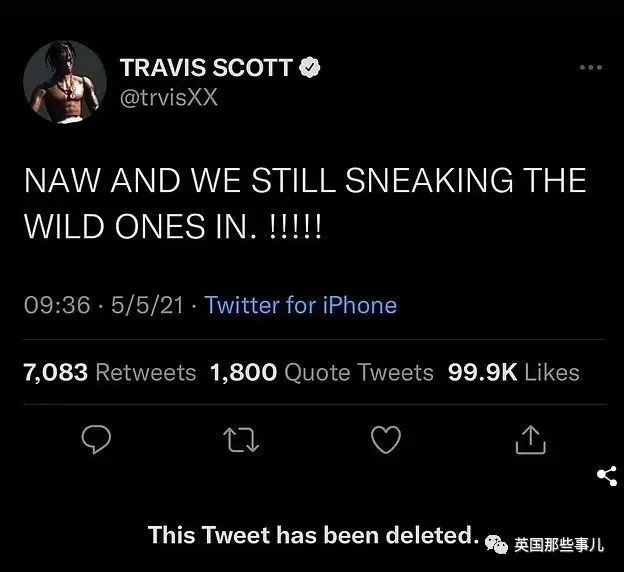This screenshot has width=624, height=572.
Task: Click the white share nodes icon
Action: pyautogui.click(x=607, y=476)
